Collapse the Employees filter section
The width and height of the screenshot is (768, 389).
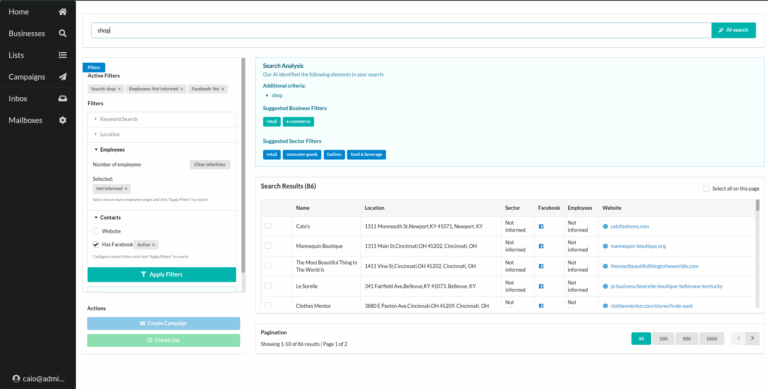coord(162,150)
